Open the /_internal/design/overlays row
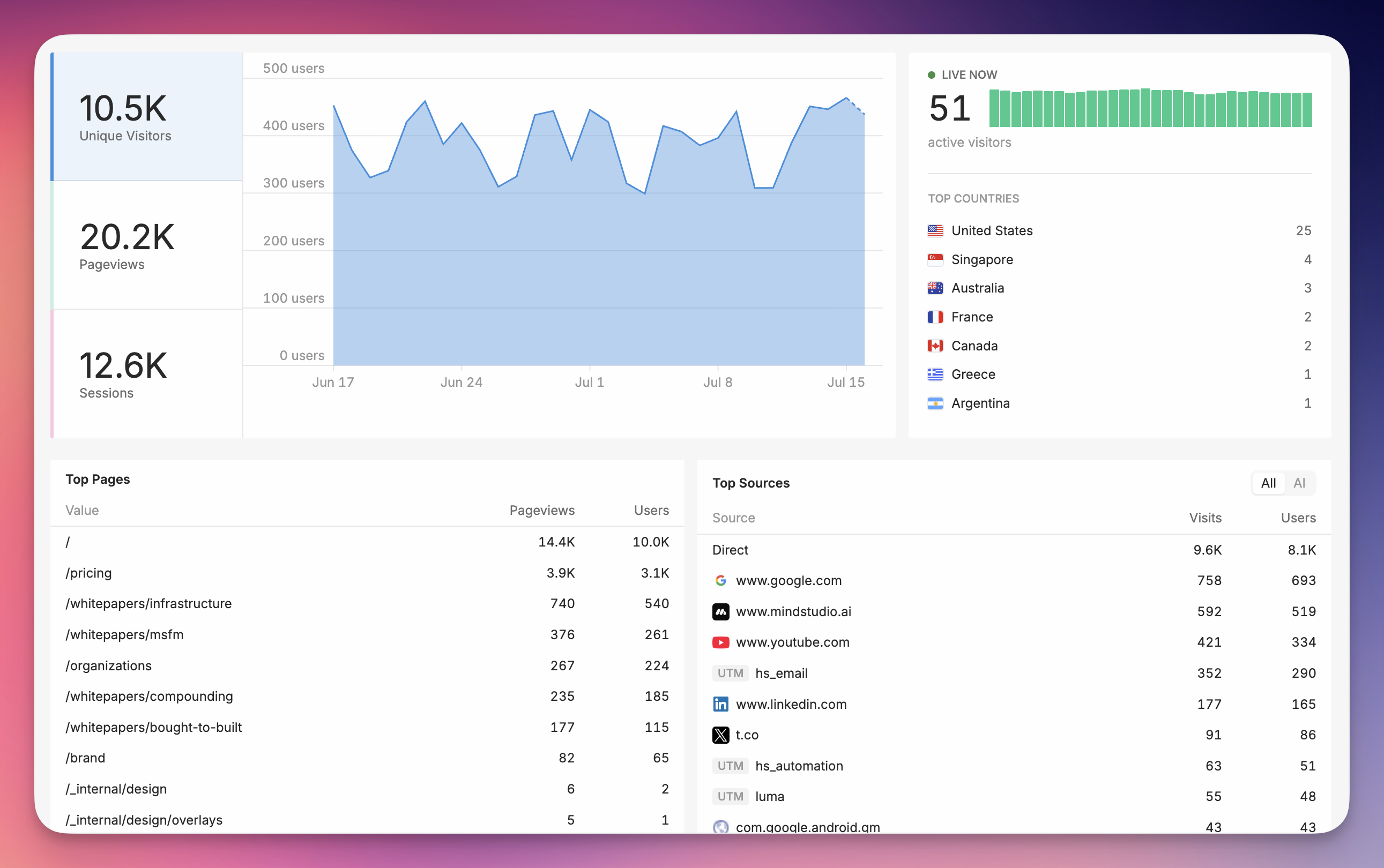 tap(368, 820)
